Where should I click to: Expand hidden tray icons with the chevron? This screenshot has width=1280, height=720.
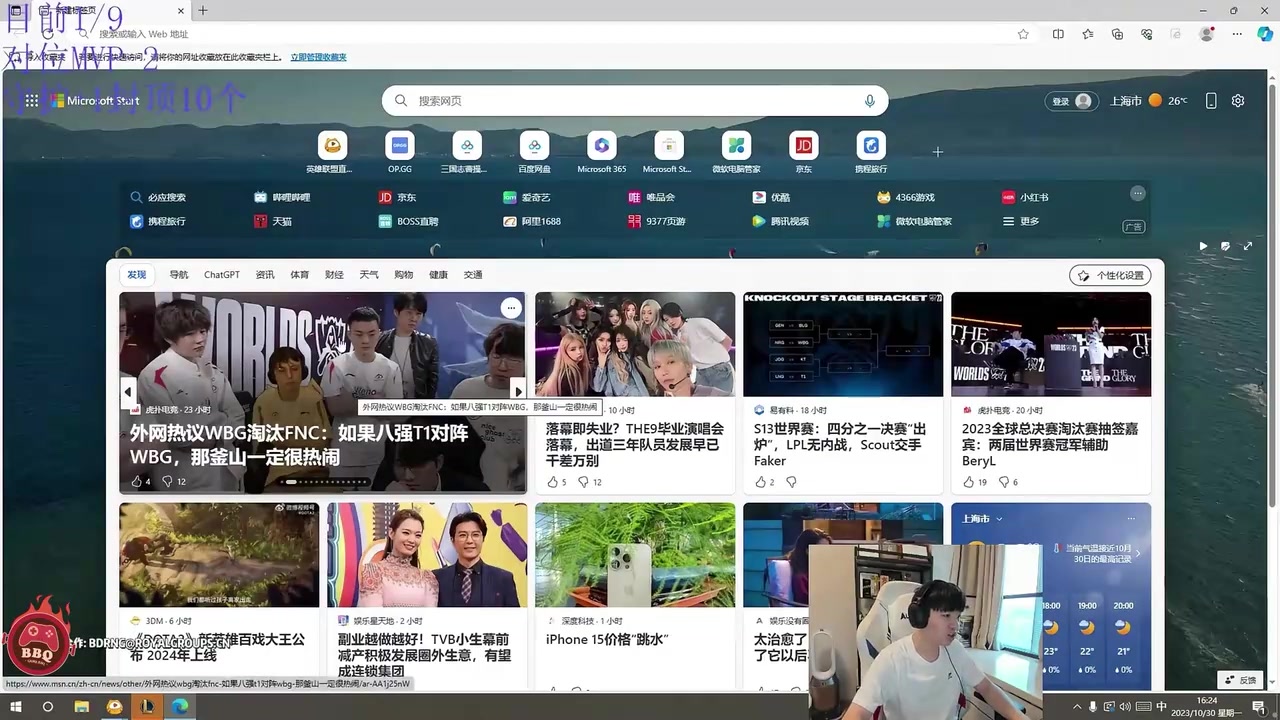click(x=1077, y=707)
